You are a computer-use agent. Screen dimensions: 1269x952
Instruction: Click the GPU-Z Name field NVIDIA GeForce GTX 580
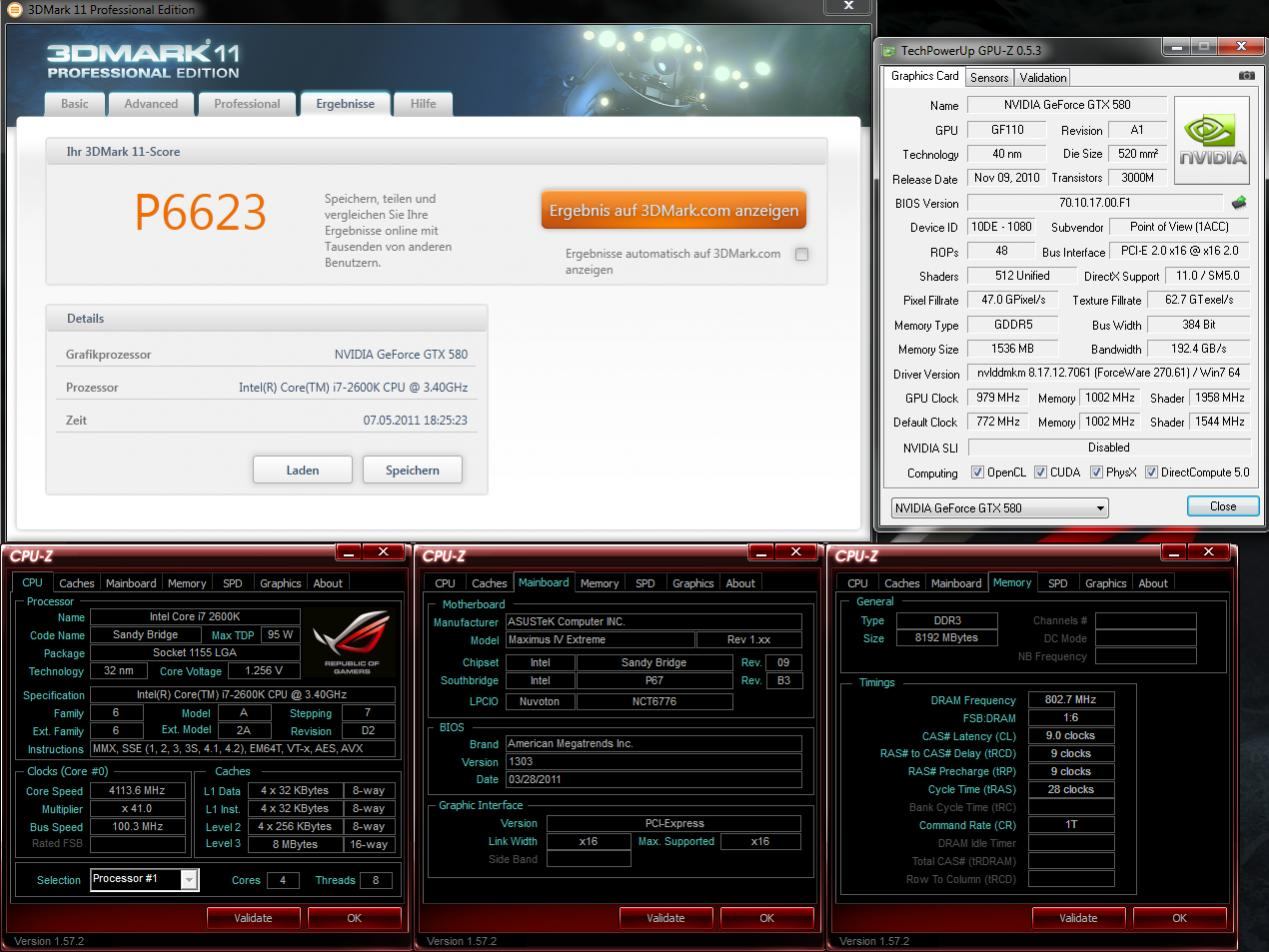click(1067, 105)
